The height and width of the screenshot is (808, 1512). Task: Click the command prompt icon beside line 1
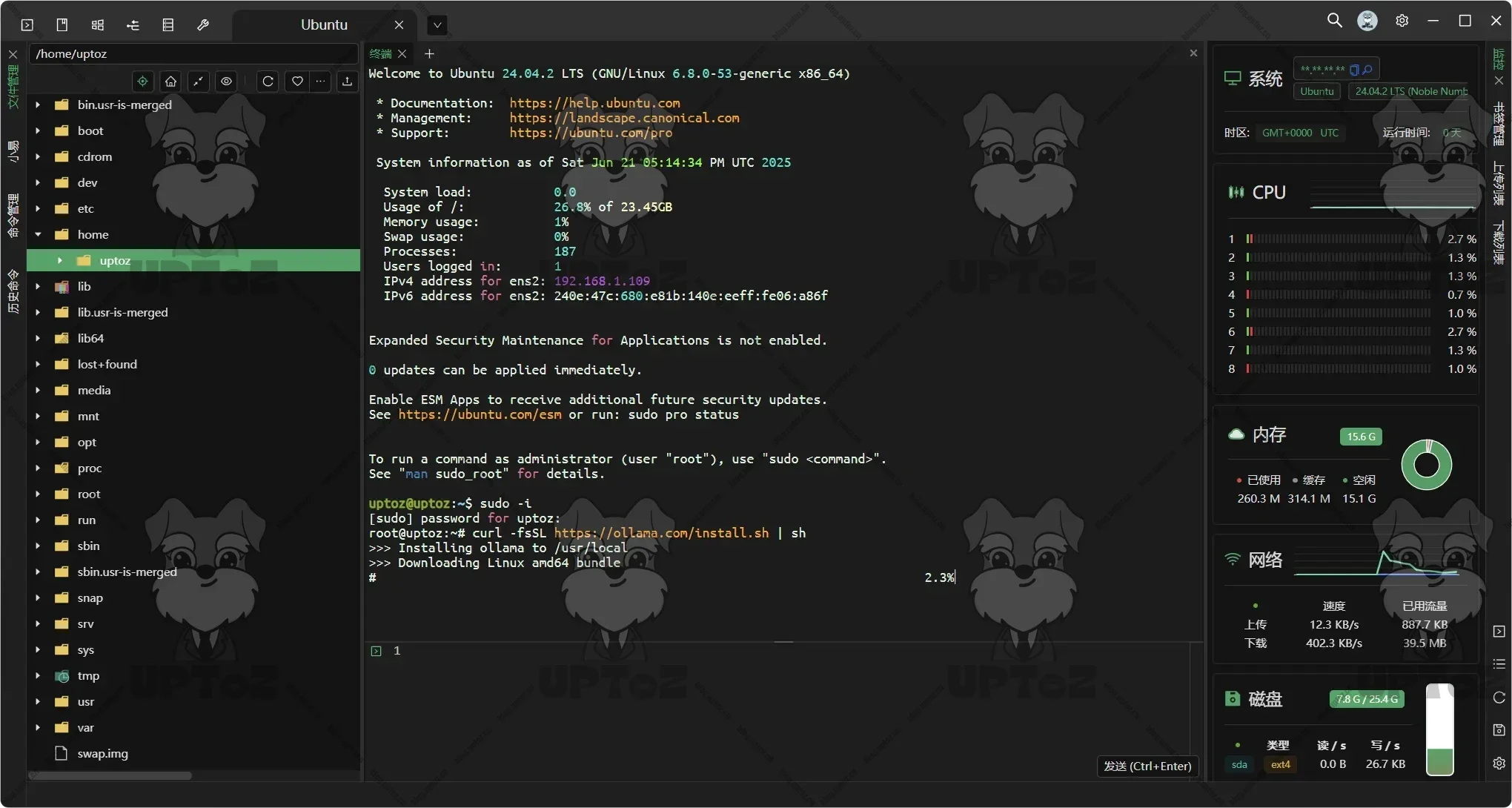376,651
